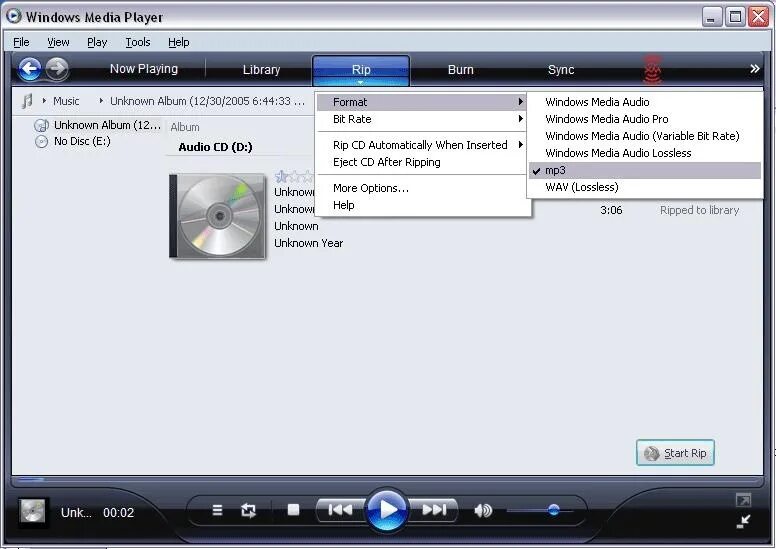776x549 pixels.
Task: Click the 00:02 elapsed time
Action: (118, 512)
